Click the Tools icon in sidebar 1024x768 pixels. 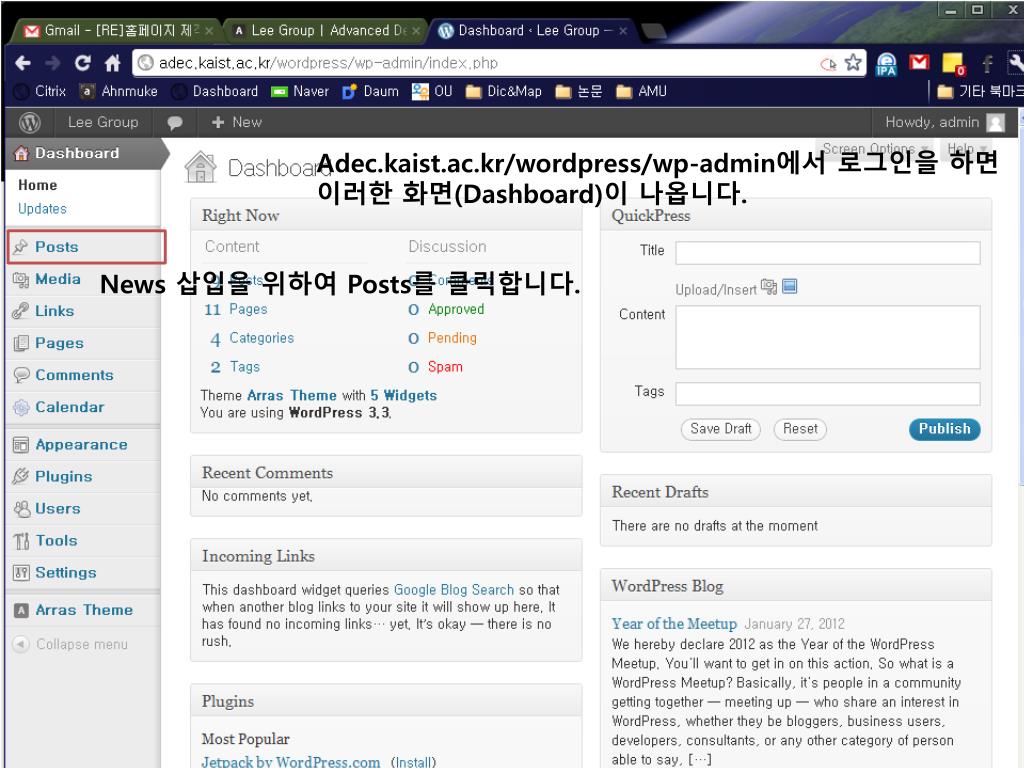tap(21, 541)
